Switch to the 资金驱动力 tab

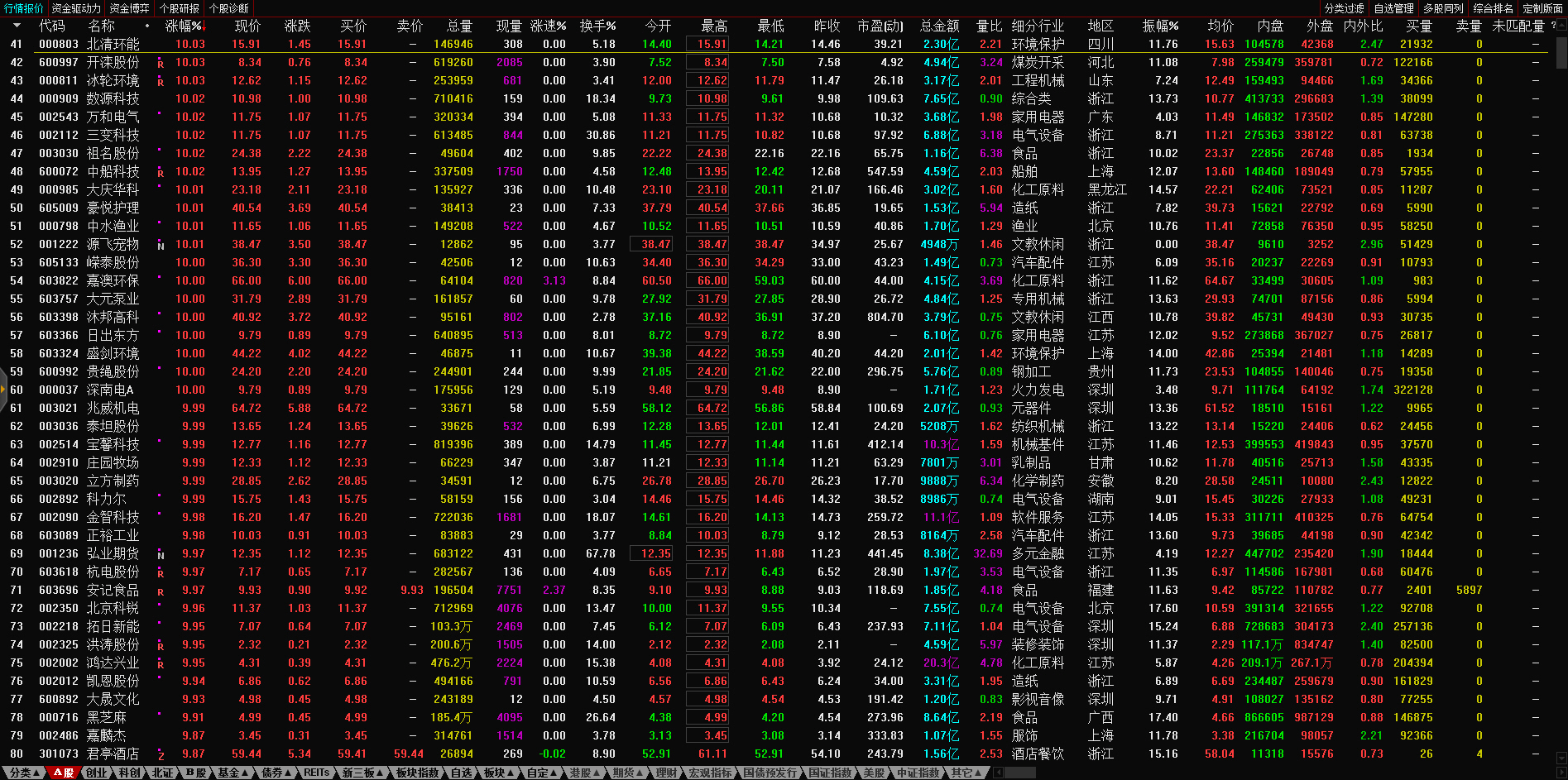pos(76,8)
